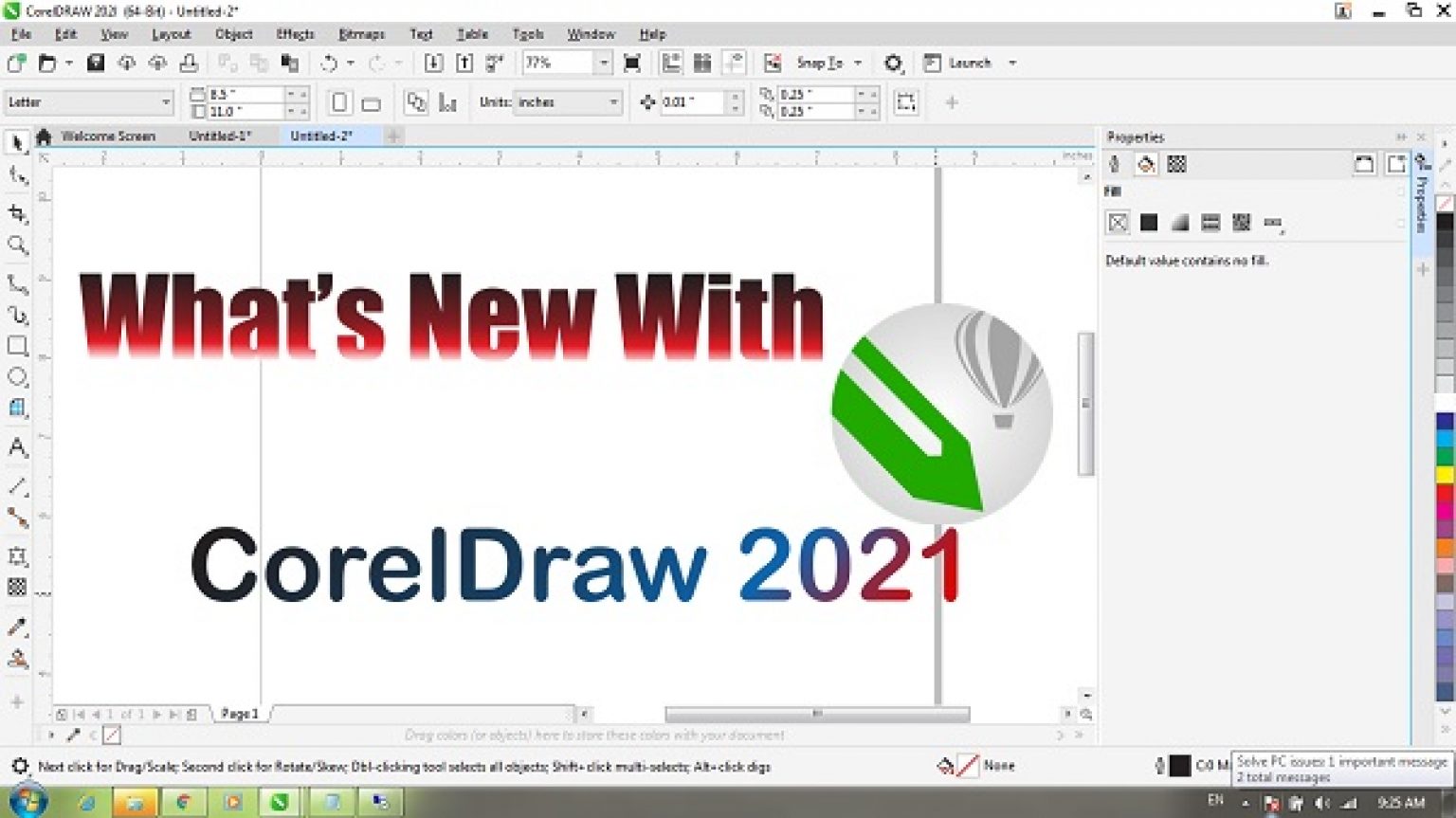This screenshot has height=818, width=1456.
Task: Print the document via printer icon
Action: tap(189, 64)
